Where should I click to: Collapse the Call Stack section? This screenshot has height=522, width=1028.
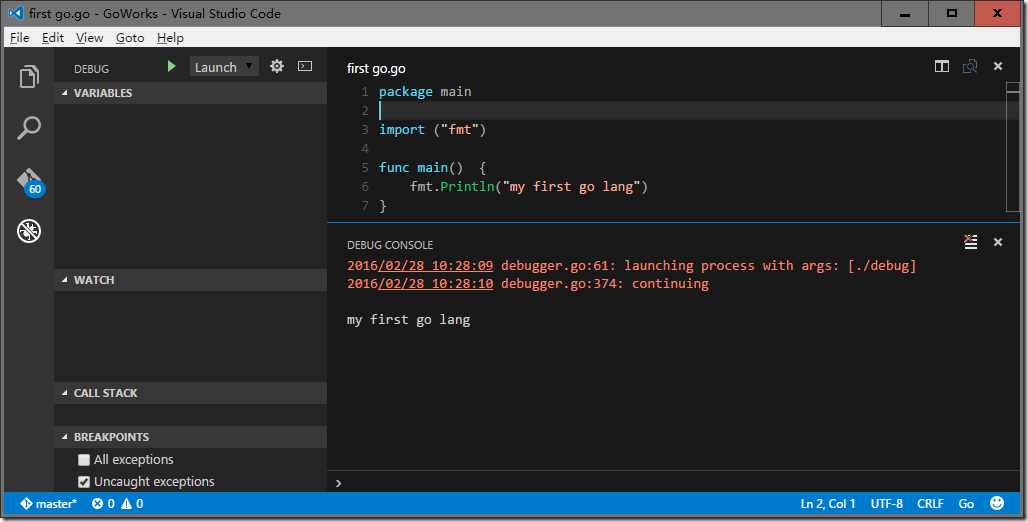[105, 393]
